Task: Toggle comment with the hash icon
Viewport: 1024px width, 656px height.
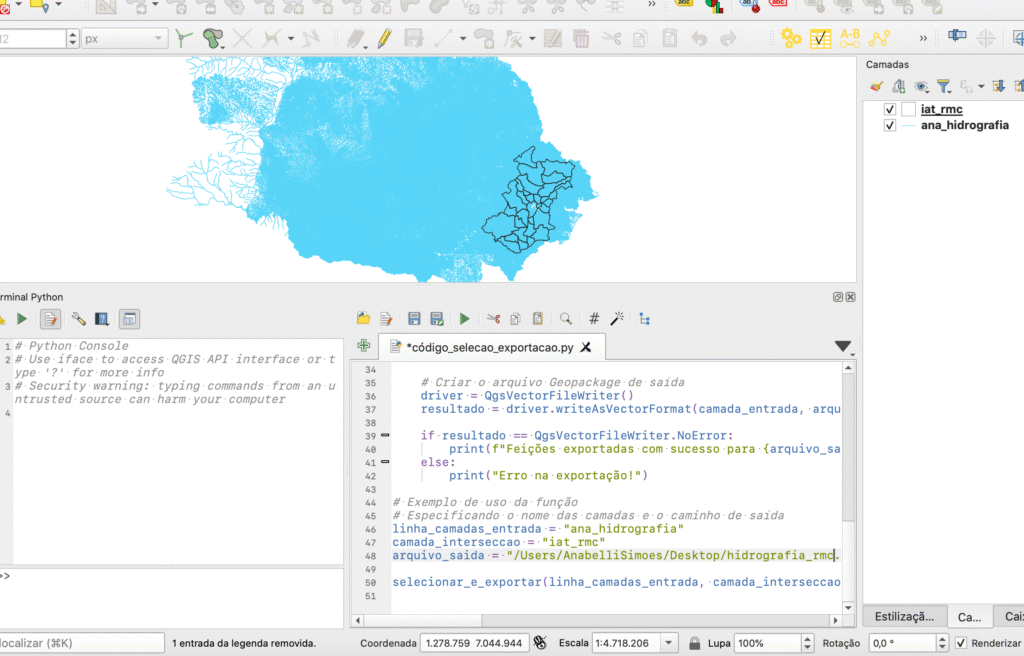Action: tap(594, 319)
